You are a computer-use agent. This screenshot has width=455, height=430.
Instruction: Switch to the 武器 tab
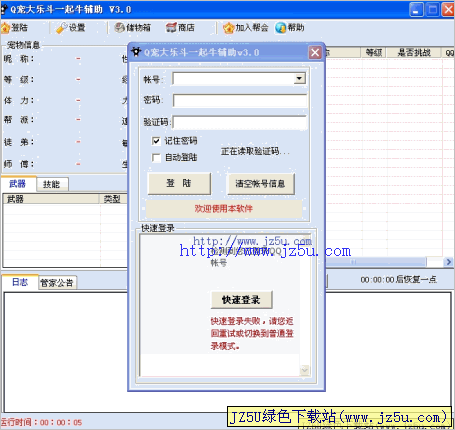pos(18,184)
